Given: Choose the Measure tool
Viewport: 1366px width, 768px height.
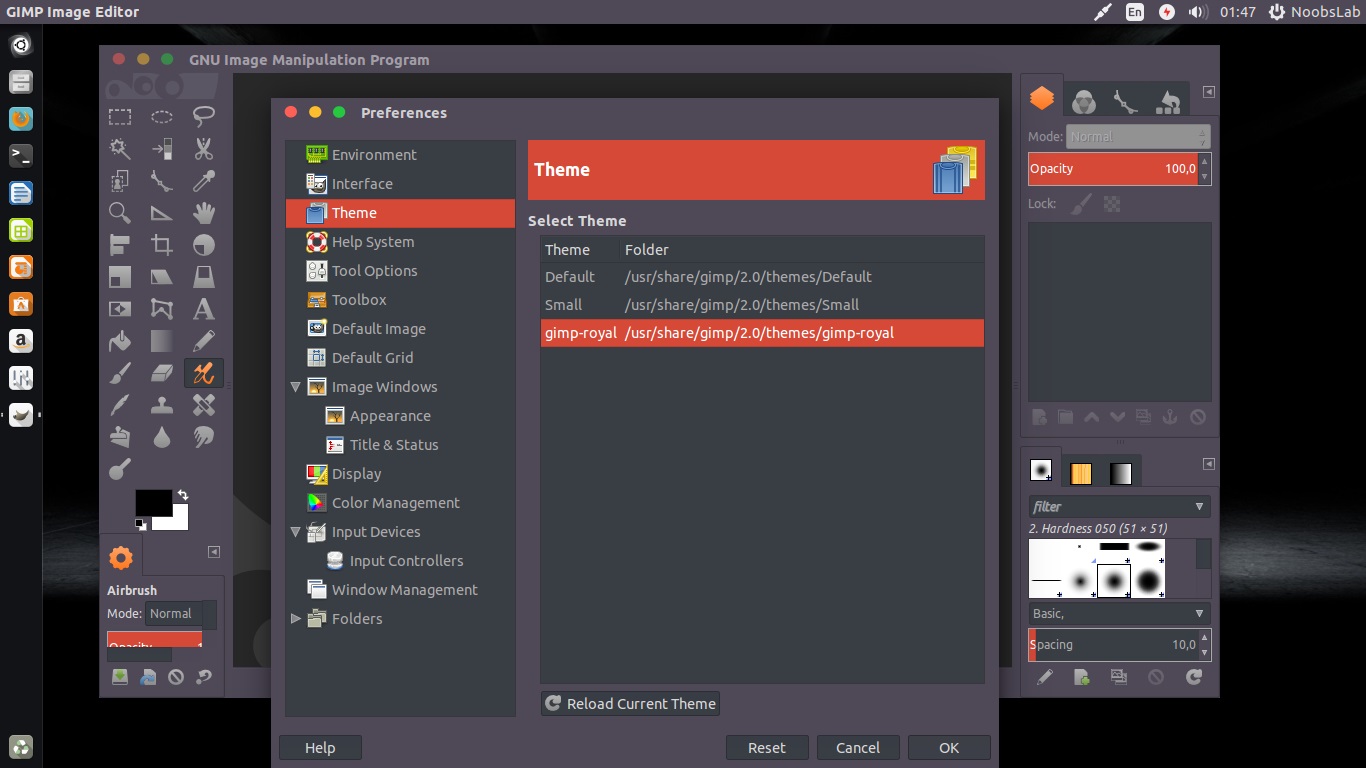Looking at the screenshot, I should point(162,213).
